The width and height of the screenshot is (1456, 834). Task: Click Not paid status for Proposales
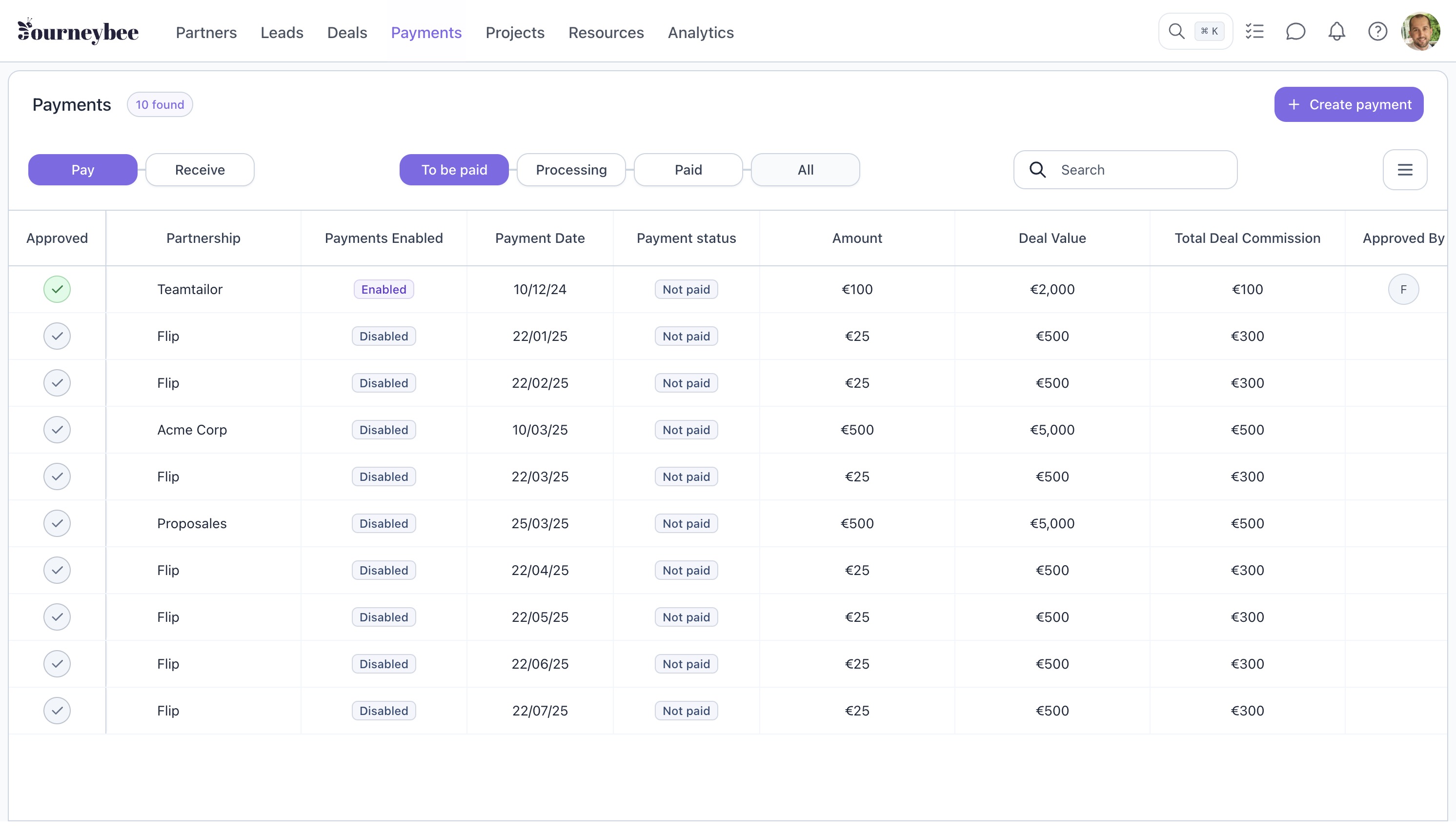(x=687, y=523)
